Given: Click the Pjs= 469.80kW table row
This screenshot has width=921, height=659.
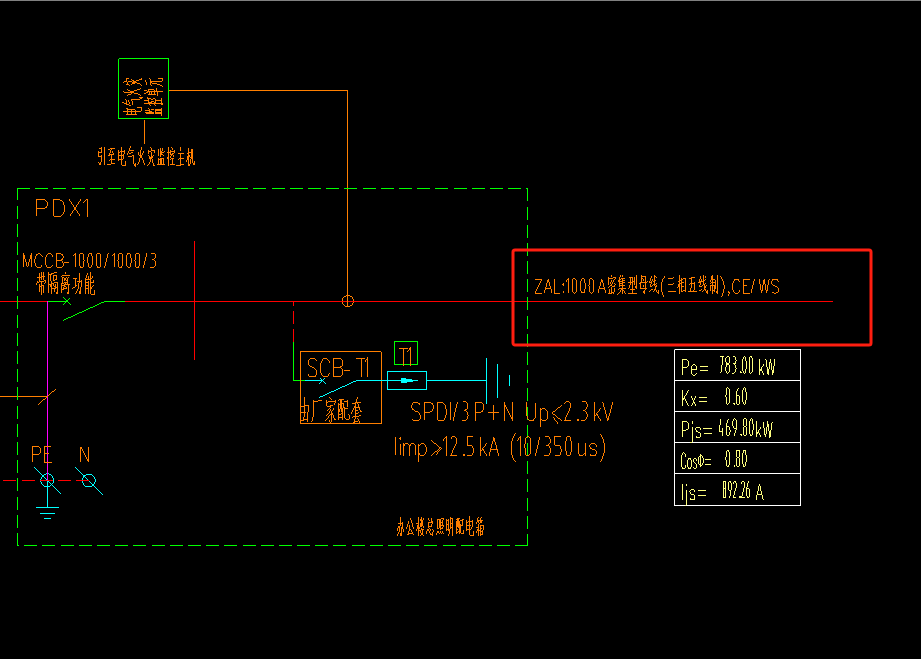Looking at the screenshot, I should click(x=737, y=428).
